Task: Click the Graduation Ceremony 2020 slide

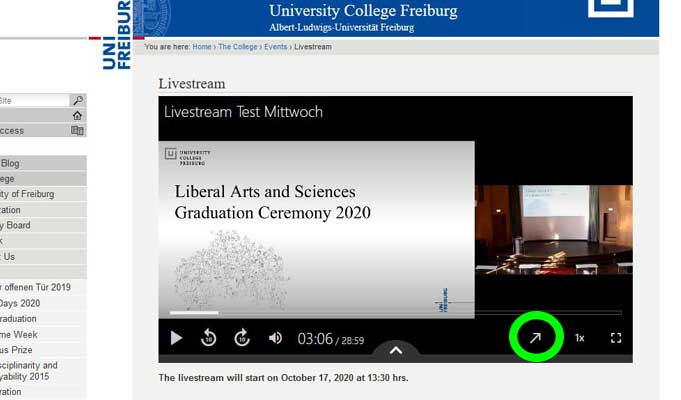Action: pos(316,229)
